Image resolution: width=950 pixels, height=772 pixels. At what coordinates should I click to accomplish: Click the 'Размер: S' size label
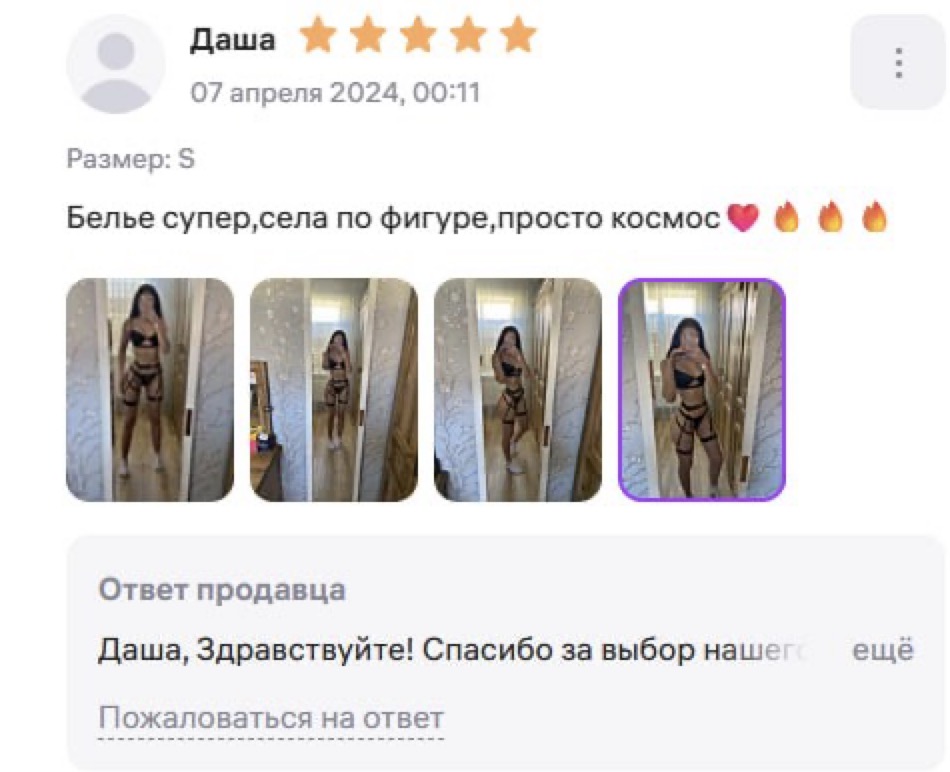click(130, 159)
